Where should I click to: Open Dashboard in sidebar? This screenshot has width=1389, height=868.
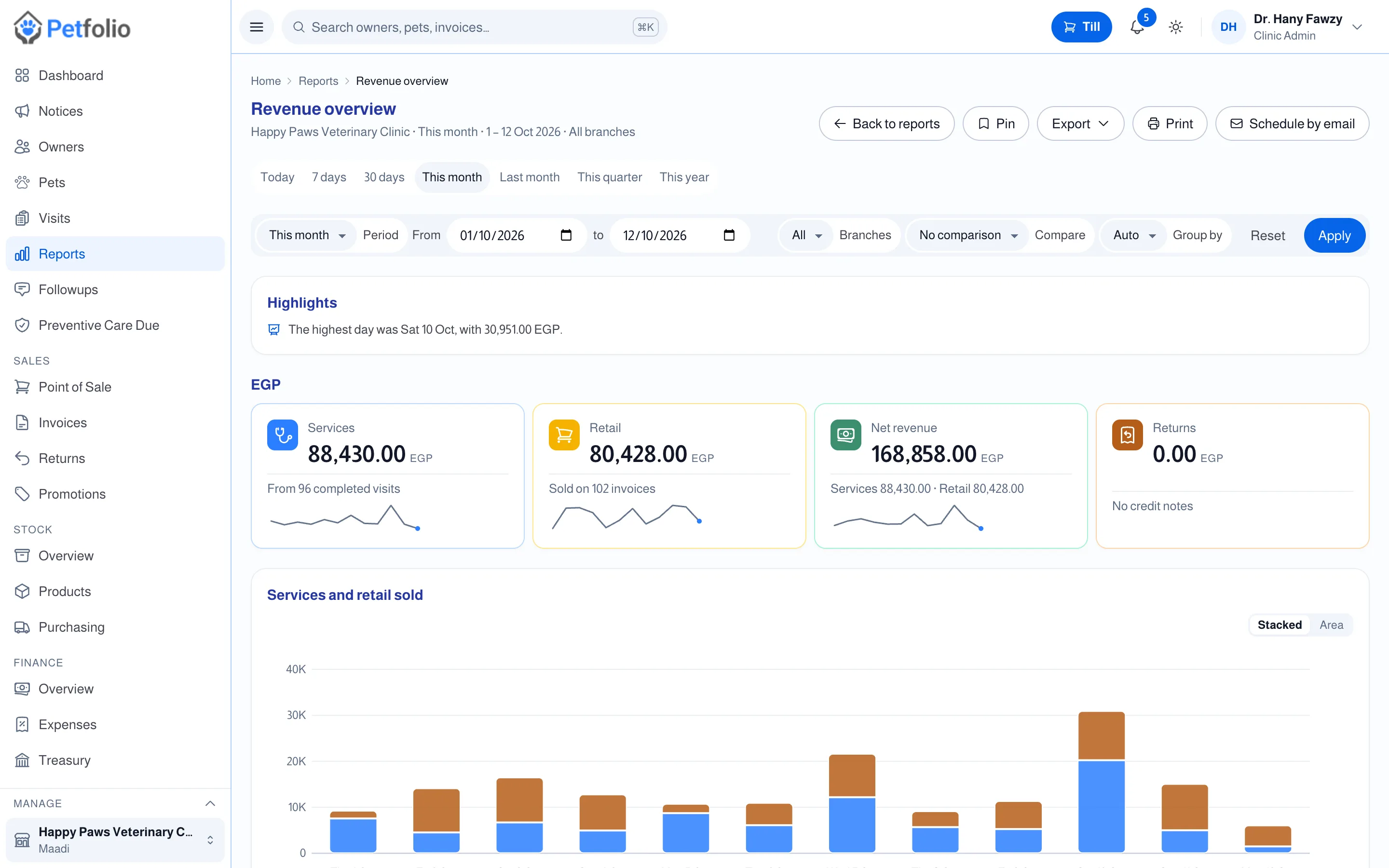[115, 75]
